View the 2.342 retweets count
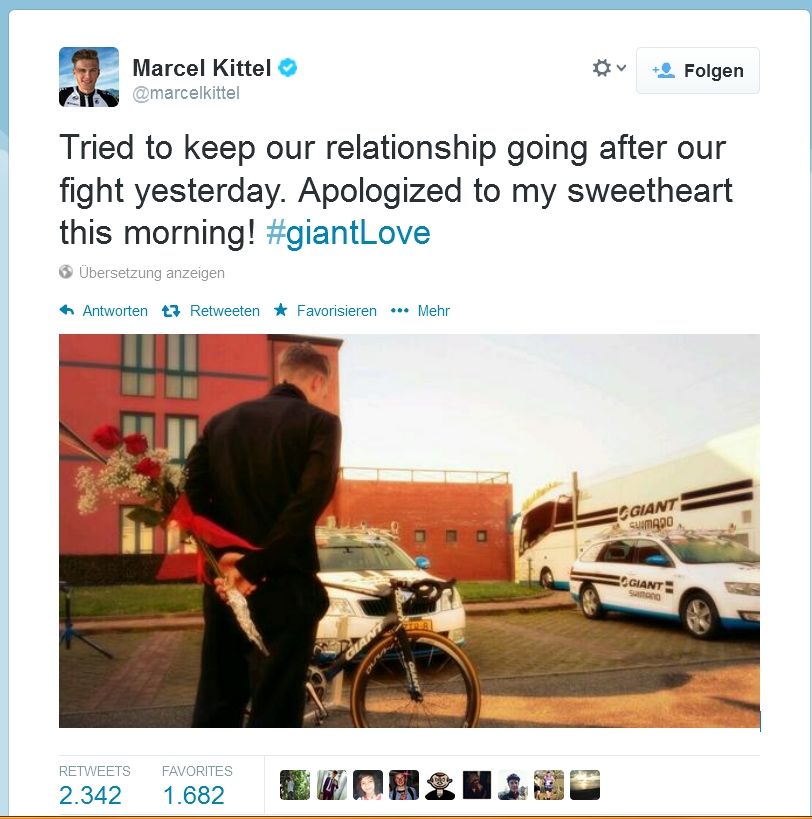 coord(90,795)
